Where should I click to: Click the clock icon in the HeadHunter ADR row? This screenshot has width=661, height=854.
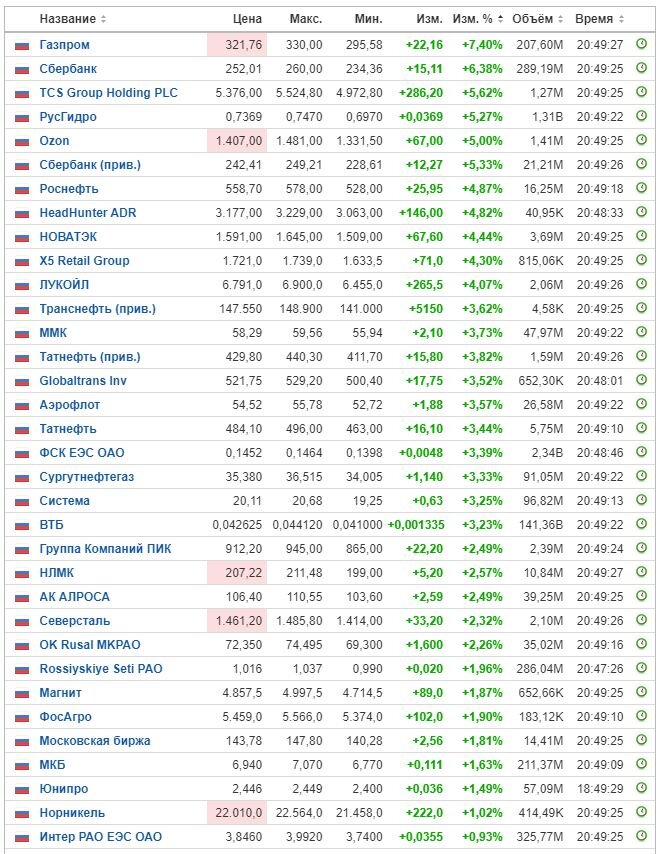point(641,211)
